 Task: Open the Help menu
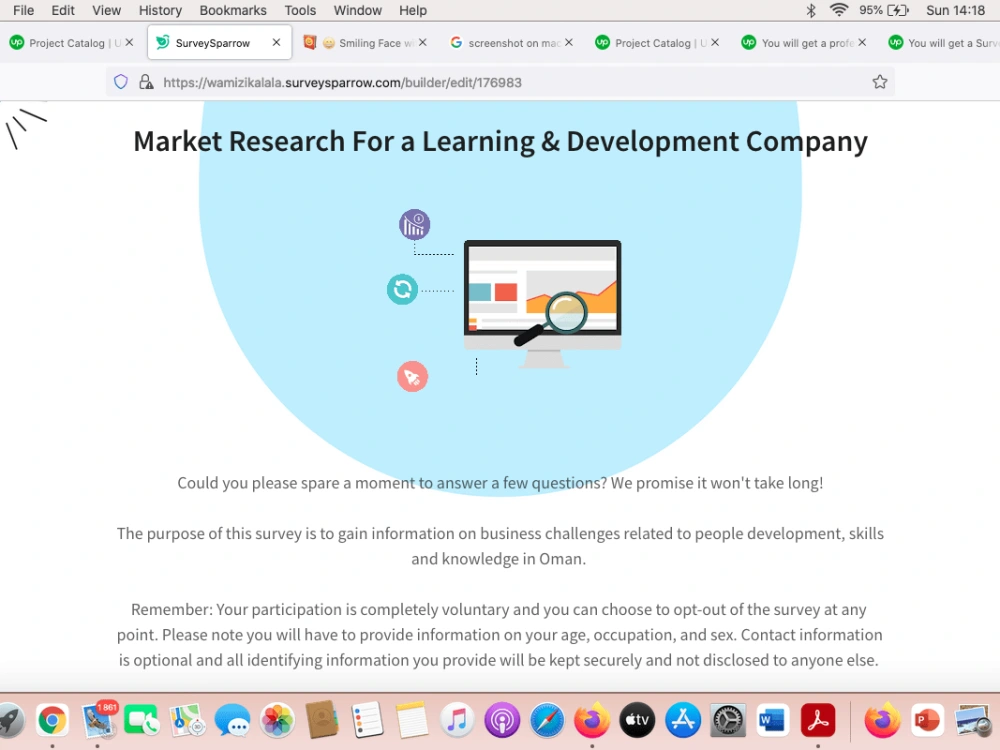coord(413,10)
